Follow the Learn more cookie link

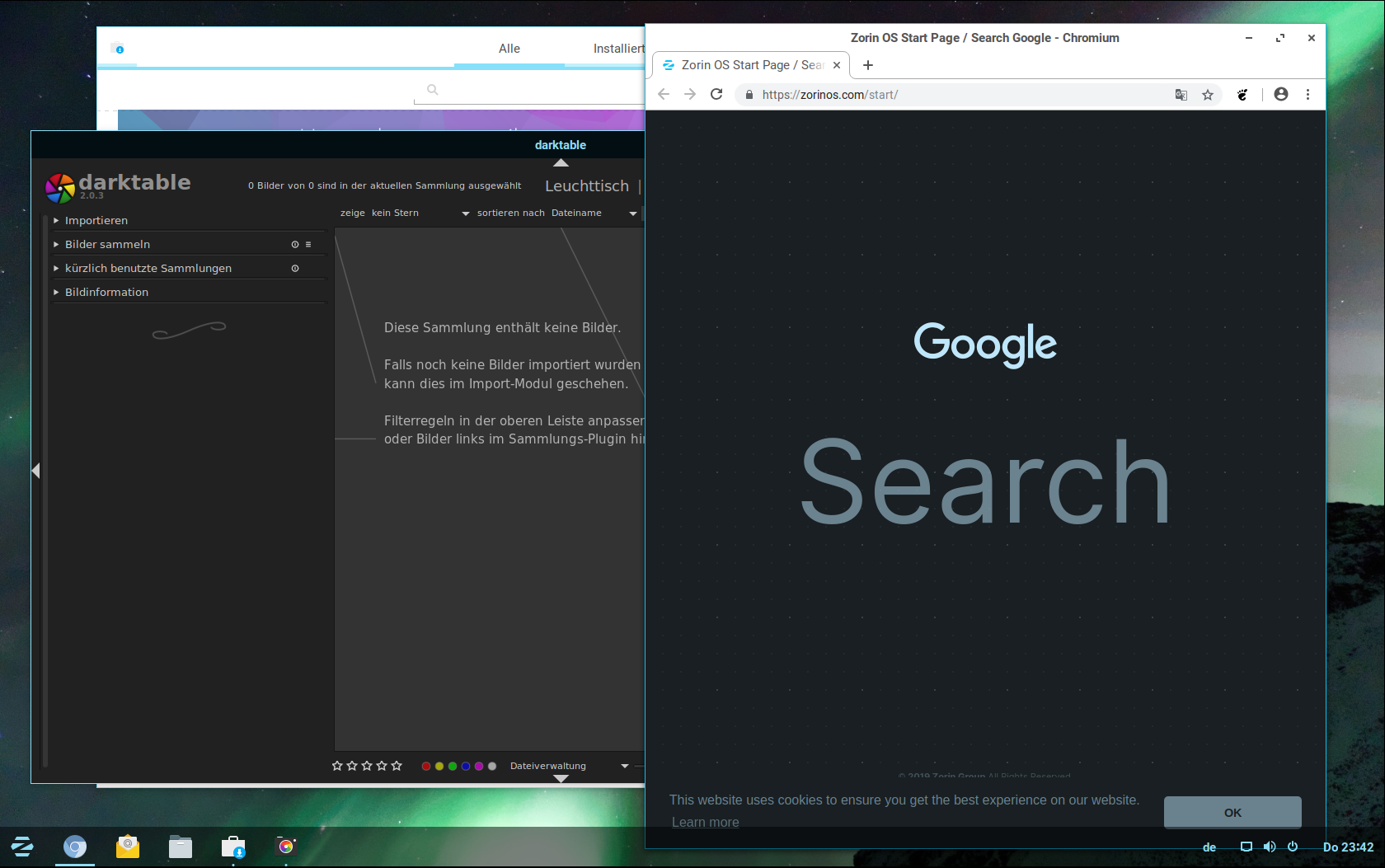click(x=705, y=823)
